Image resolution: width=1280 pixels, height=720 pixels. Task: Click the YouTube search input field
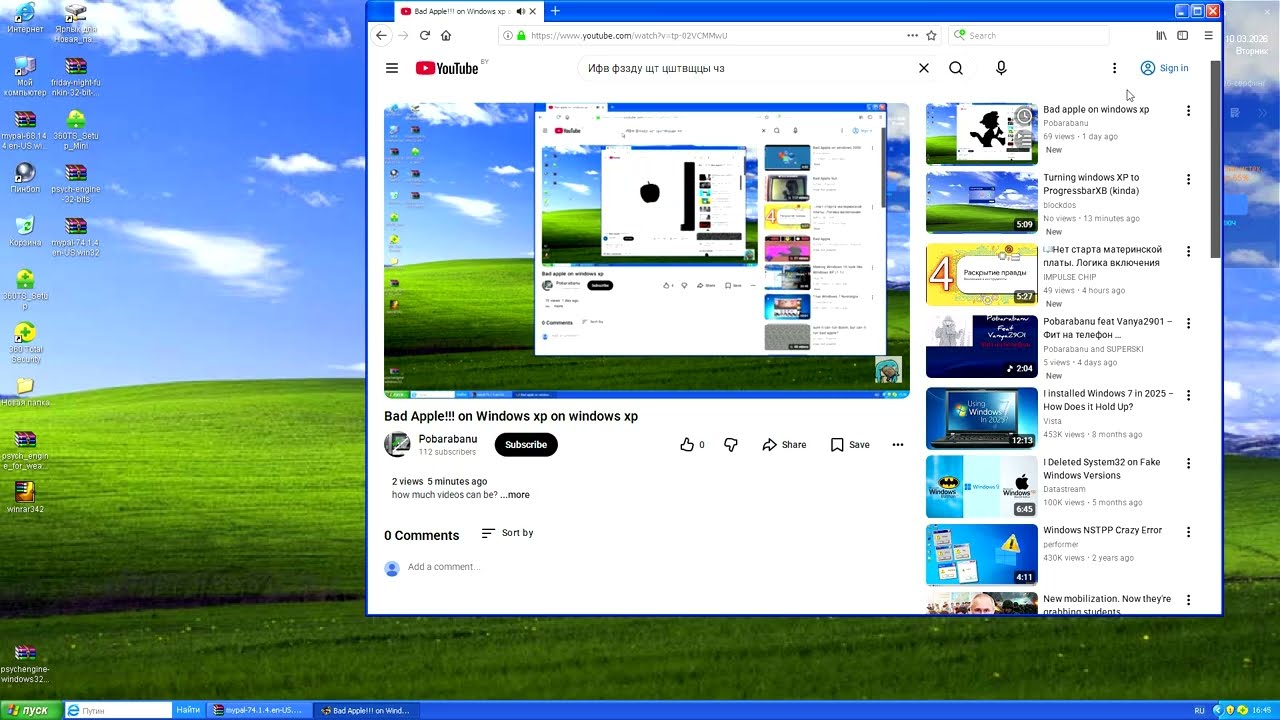tap(745, 68)
